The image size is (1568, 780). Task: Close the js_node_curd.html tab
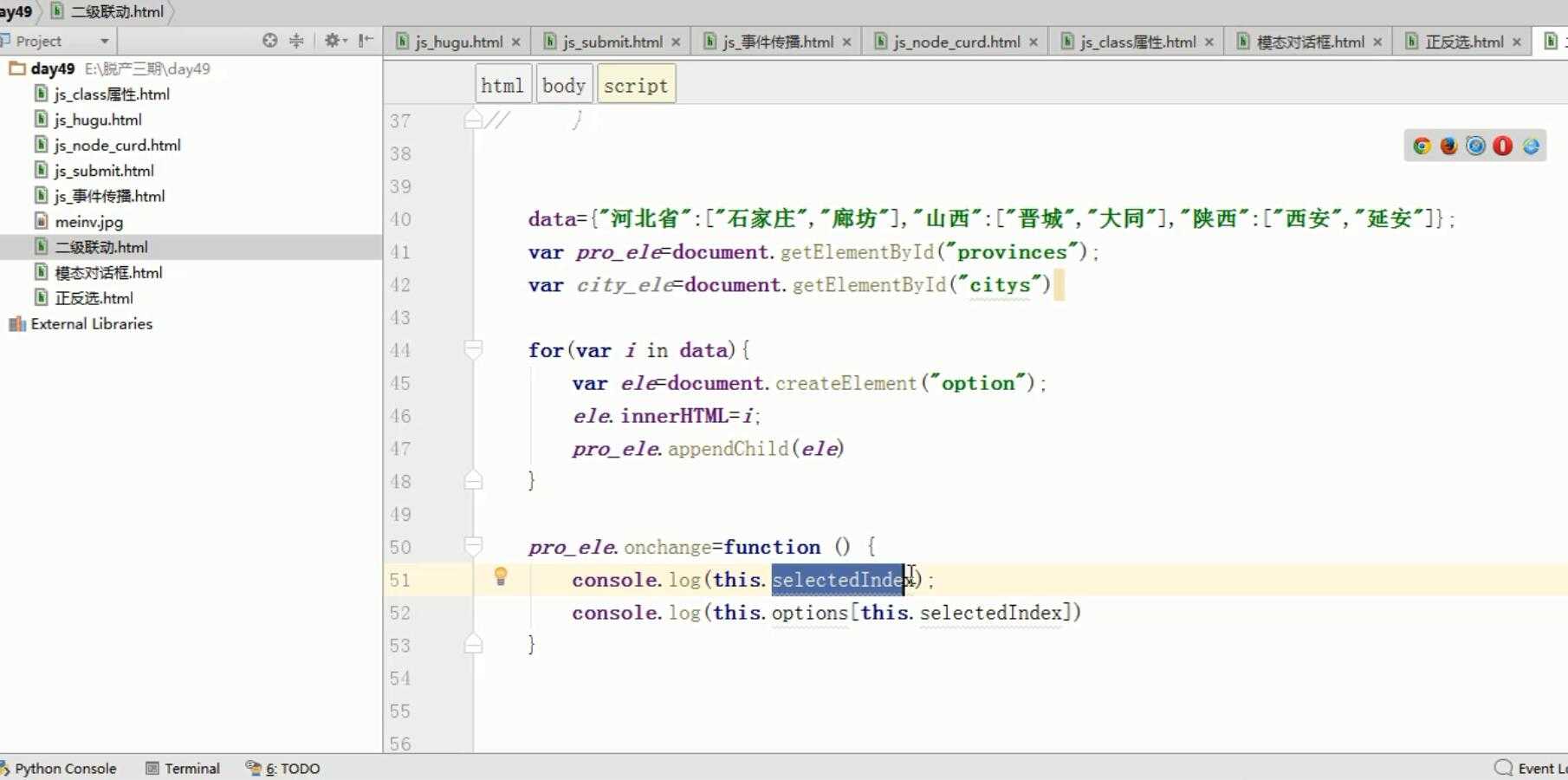pos(1033,42)
